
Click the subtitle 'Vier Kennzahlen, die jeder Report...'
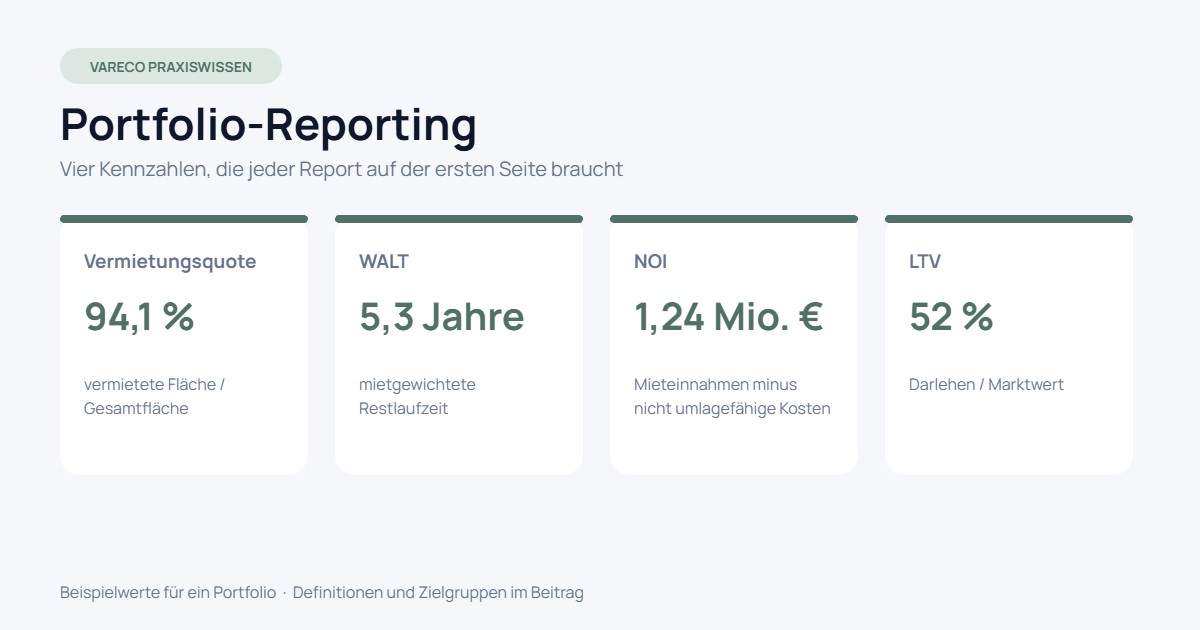[341, 169]
